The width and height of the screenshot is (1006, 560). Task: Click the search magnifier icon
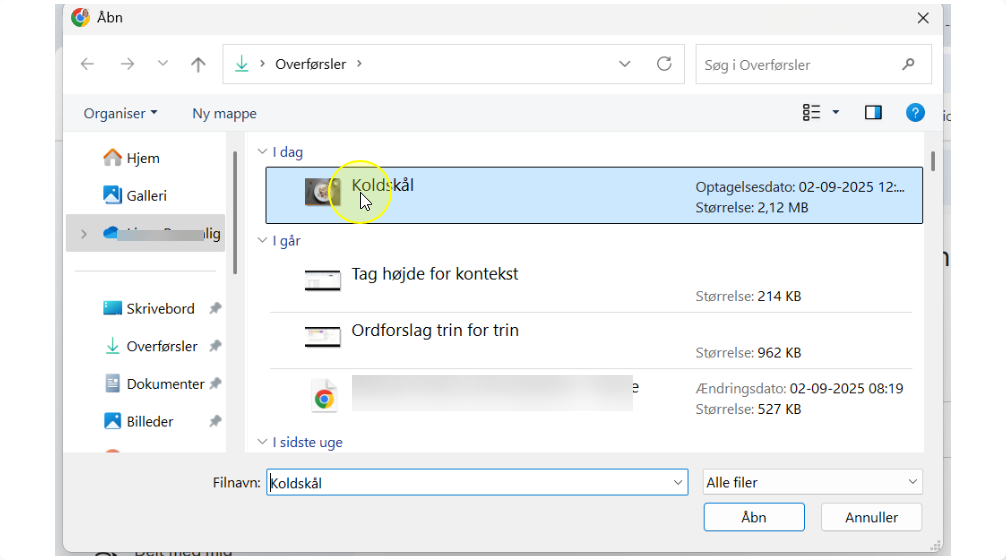pos(908,64)
